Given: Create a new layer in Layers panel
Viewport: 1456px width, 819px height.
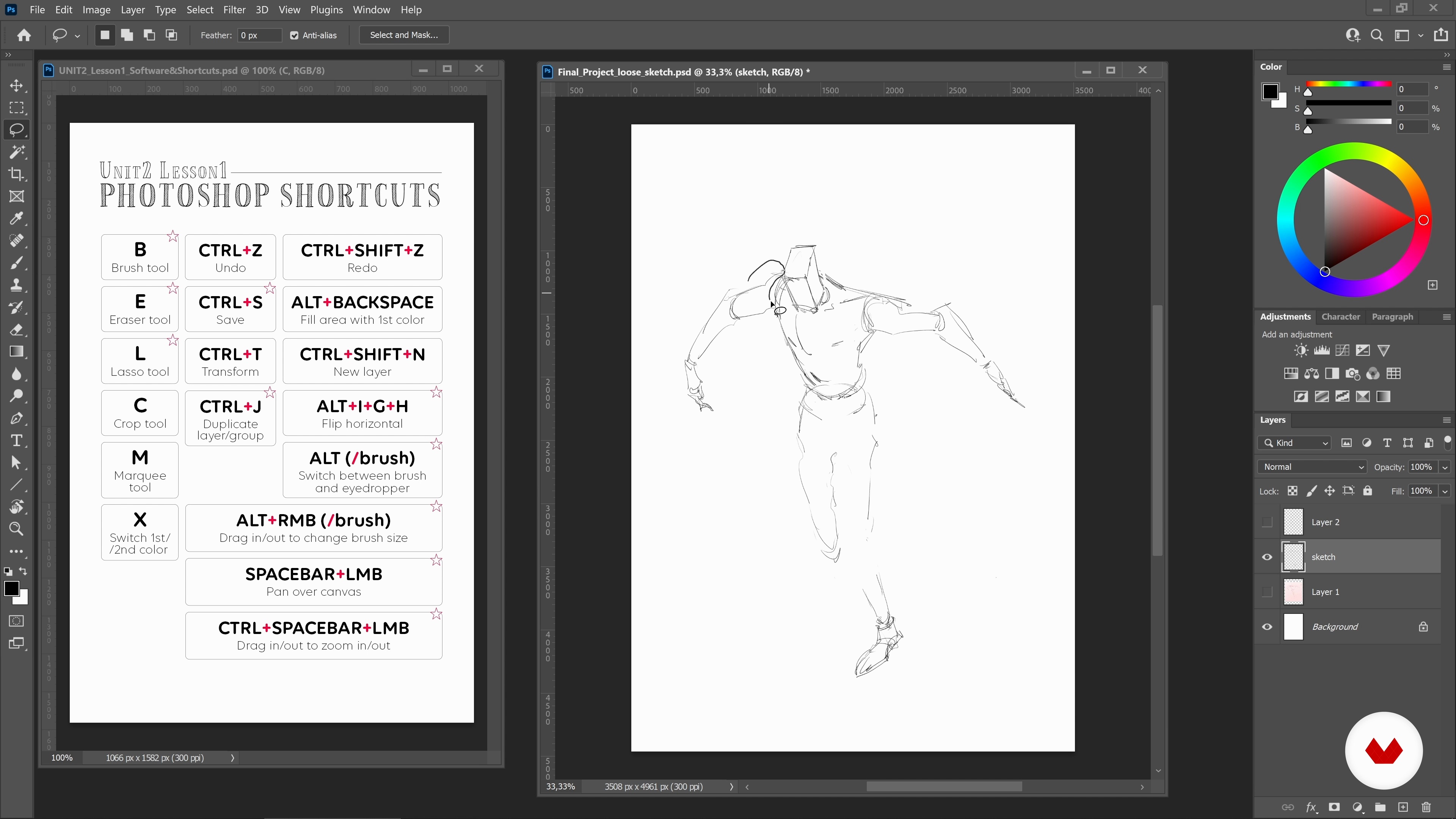Looking at the screenshot, I should coord(1403,807).
